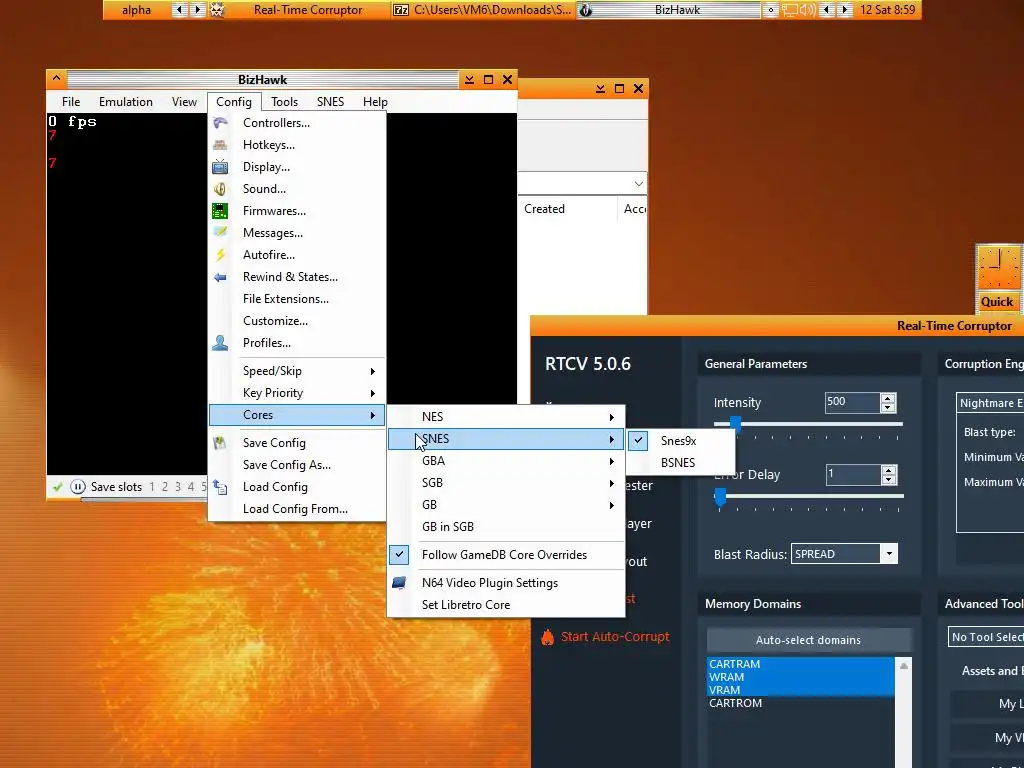Screen dimensions: 1024x768
Task: Click the N64 Video Plugin Settings monitor icon
Action: click(x=399, y=583)
